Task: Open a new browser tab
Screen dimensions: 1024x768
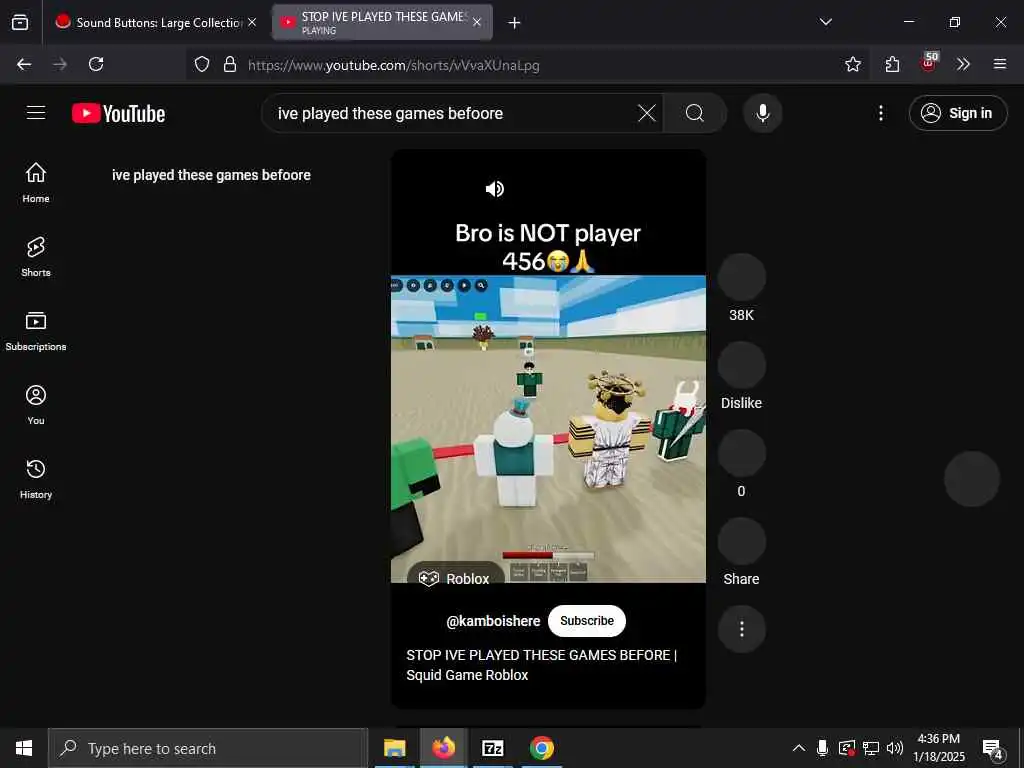Action: 514,23
